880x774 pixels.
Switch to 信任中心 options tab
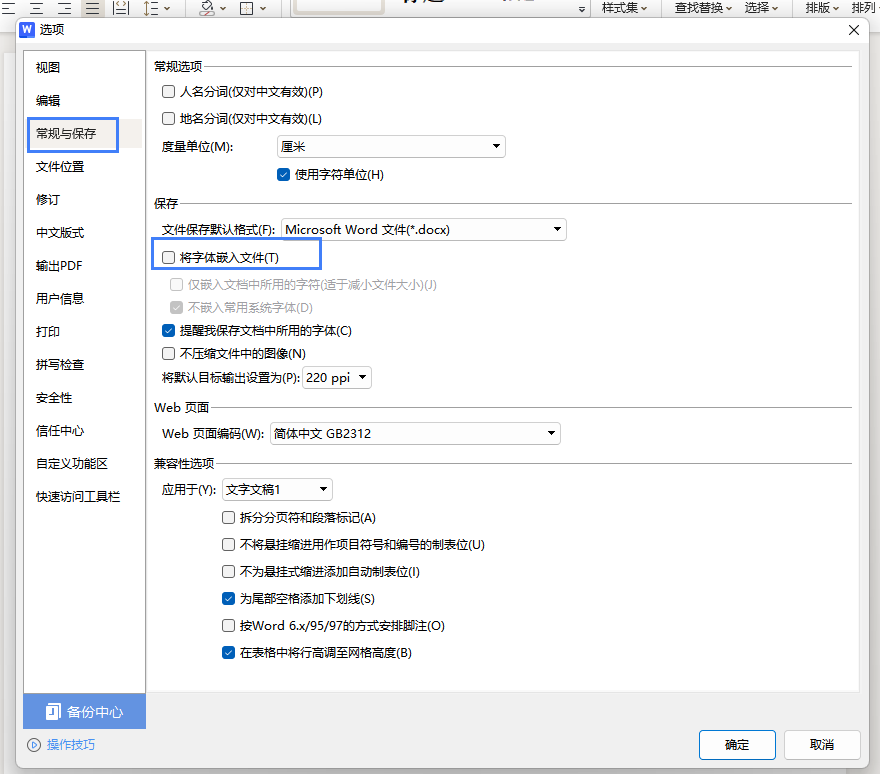(60, 431)
